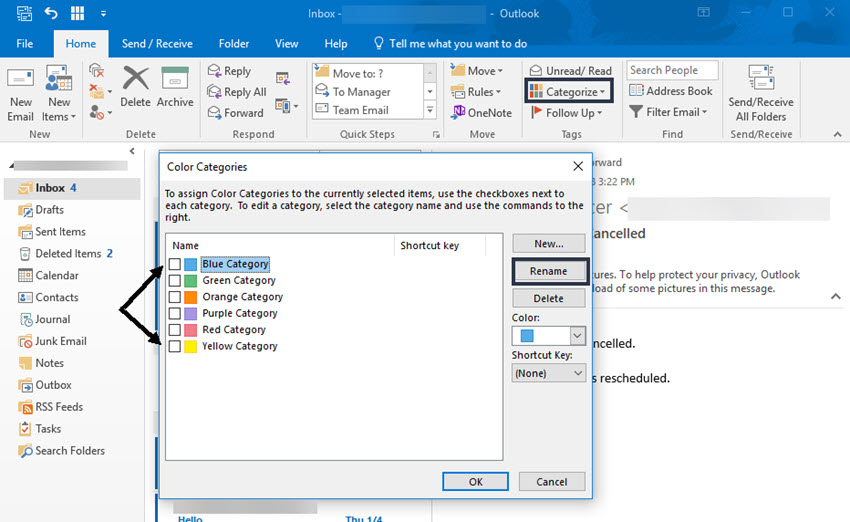Open the Help tab

point(336,44)
